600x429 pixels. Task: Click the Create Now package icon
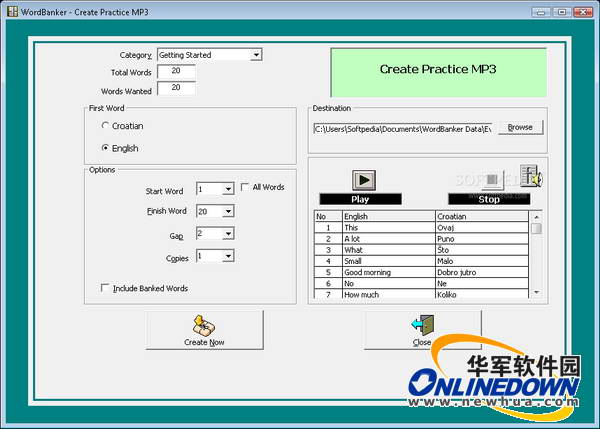[x=204, y=325]
